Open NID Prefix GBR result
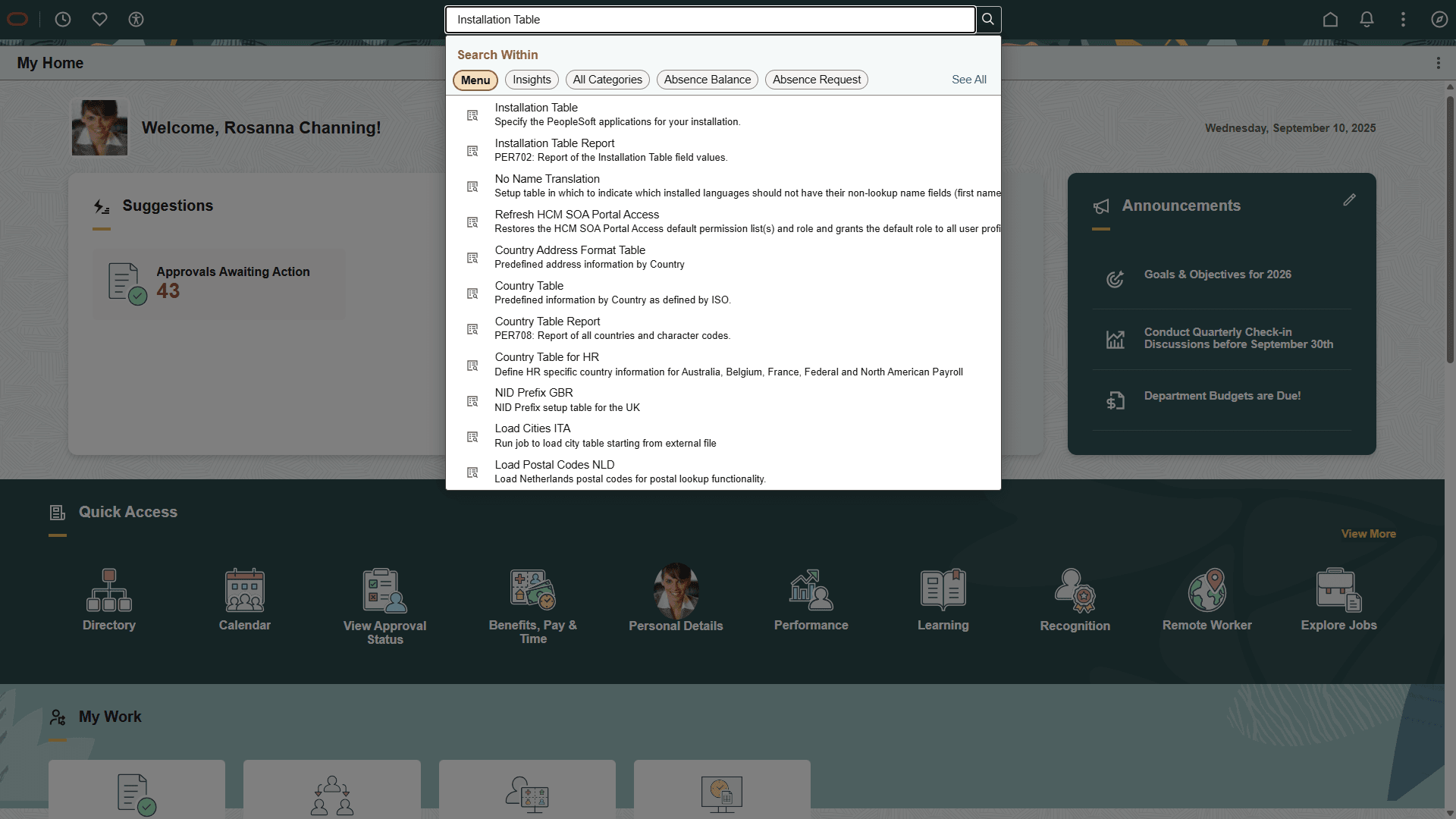The image size is (1456, 819). click(x=723, y=400)
